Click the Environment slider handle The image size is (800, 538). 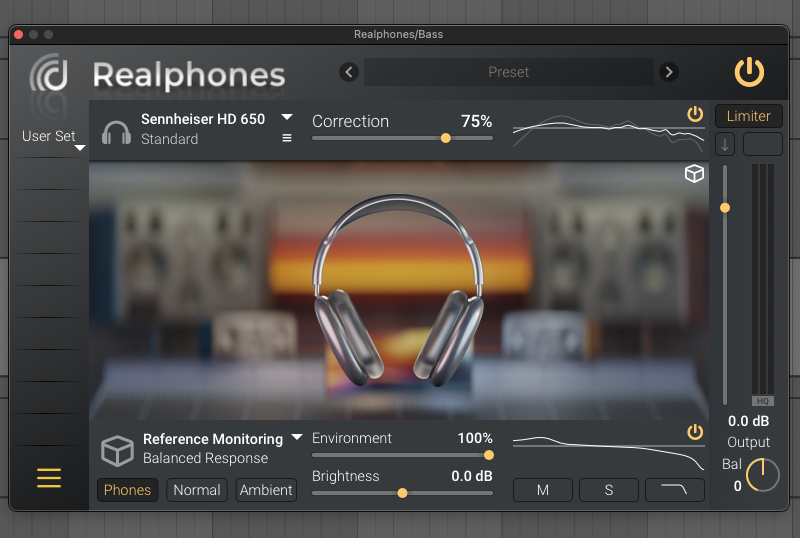click(489, 455)
